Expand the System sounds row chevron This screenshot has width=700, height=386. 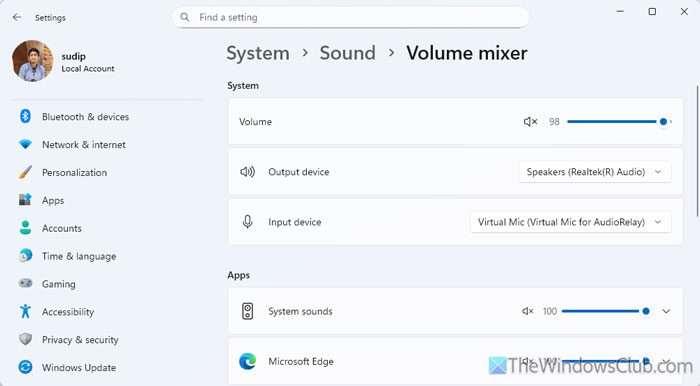666,311
